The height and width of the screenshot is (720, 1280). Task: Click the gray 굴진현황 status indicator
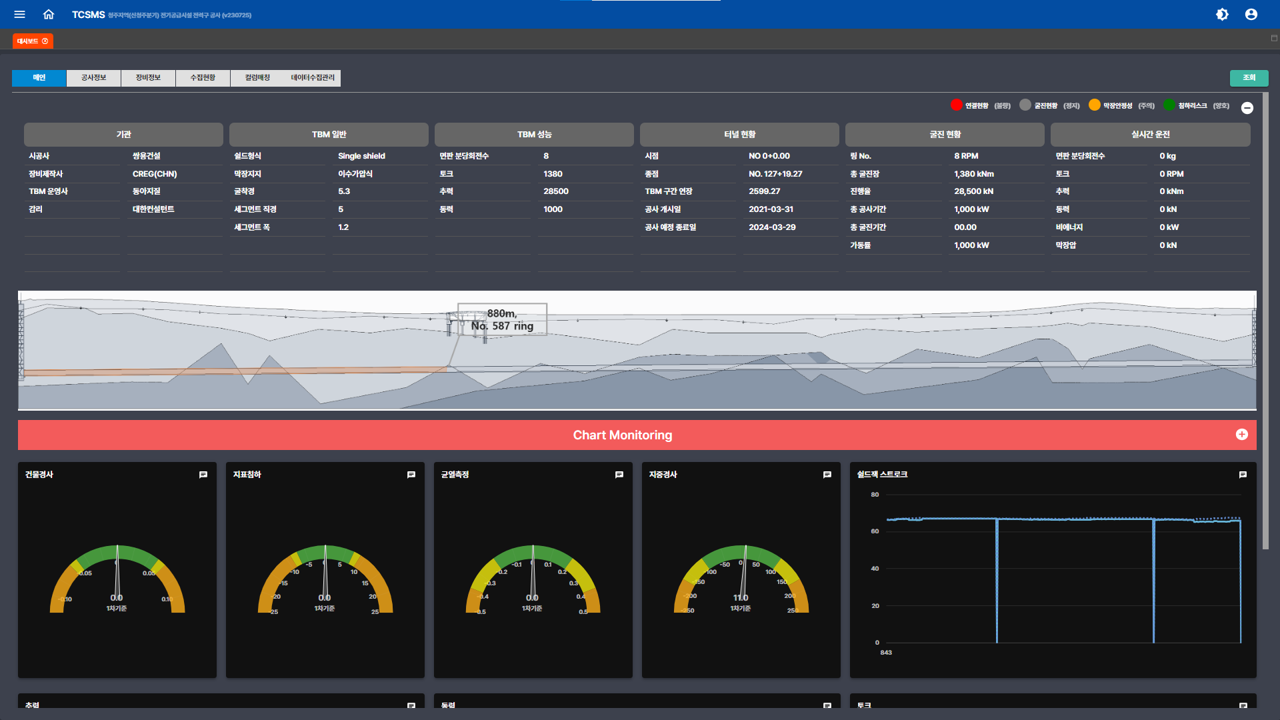[x=1025, y=105]
